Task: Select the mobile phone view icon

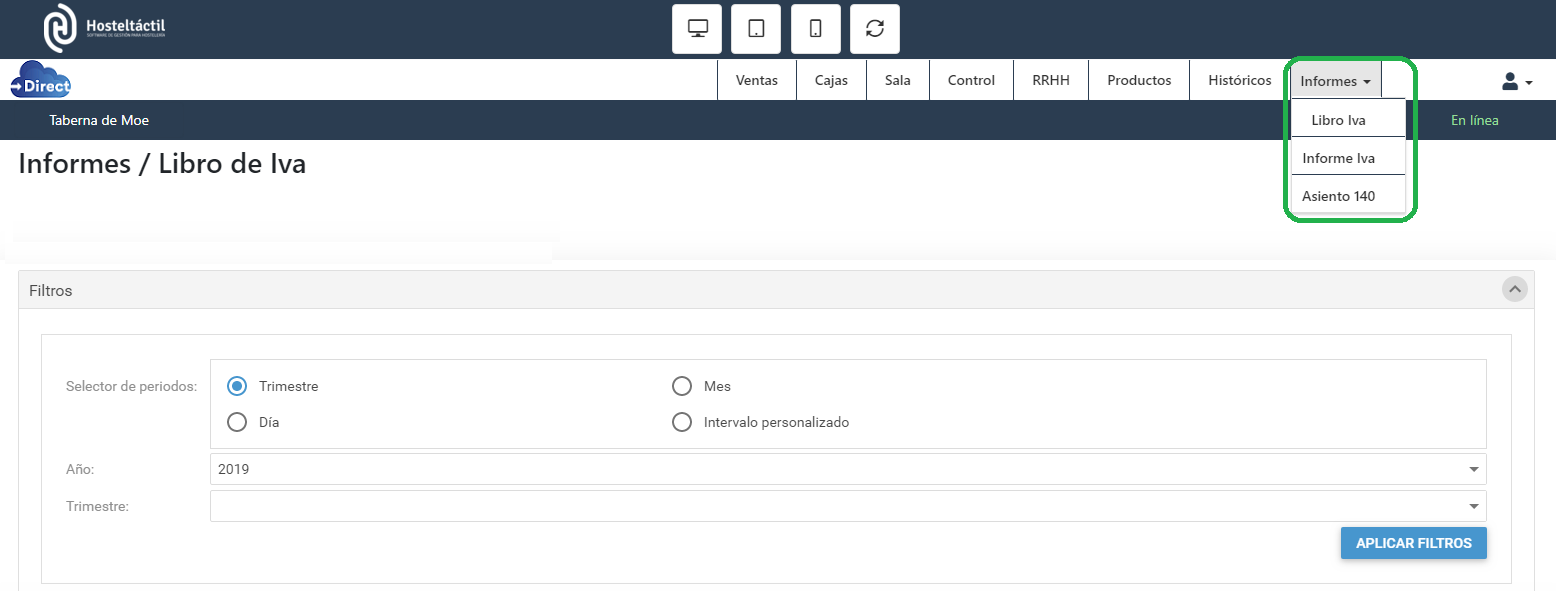Action: click(x=815, y=29)
